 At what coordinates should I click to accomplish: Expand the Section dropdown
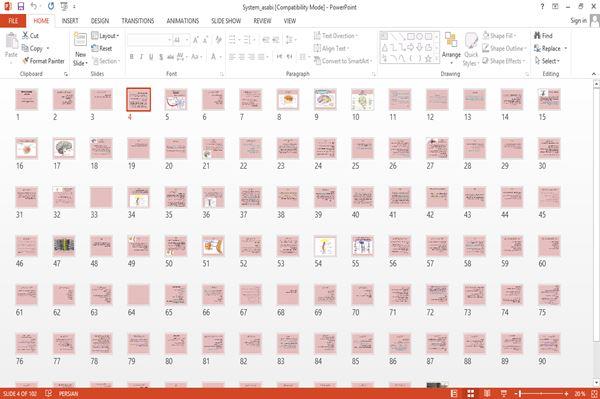pyautogui.click(x=106, y=61)
